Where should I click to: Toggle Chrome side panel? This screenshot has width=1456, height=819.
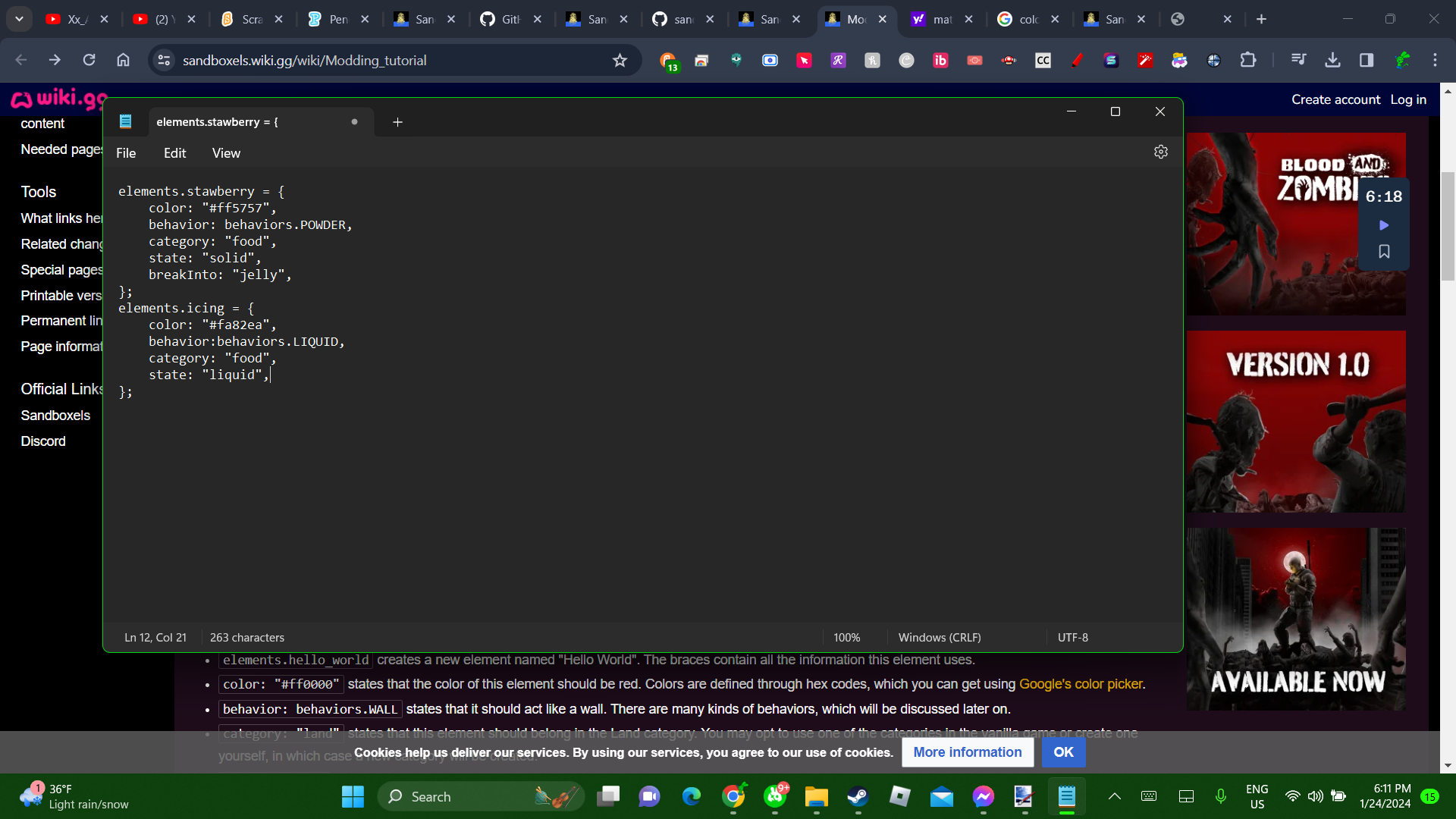[x=1367, y=60]
